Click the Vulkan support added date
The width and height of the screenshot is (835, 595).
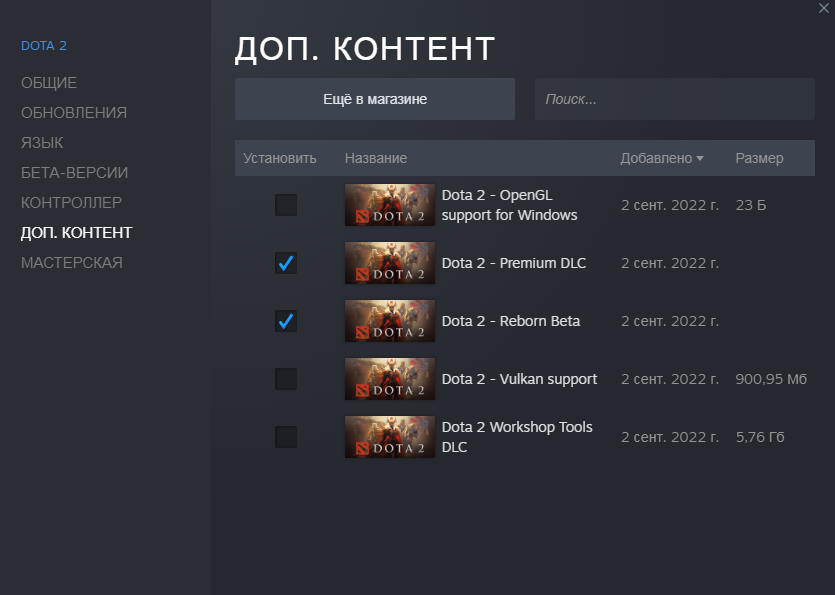670,379
